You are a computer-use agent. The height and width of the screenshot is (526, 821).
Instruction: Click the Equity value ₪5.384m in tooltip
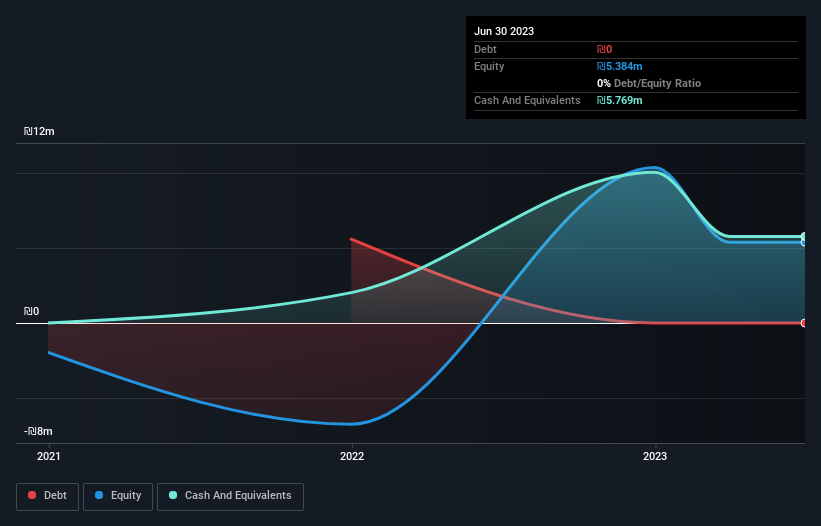coord(619,66)
